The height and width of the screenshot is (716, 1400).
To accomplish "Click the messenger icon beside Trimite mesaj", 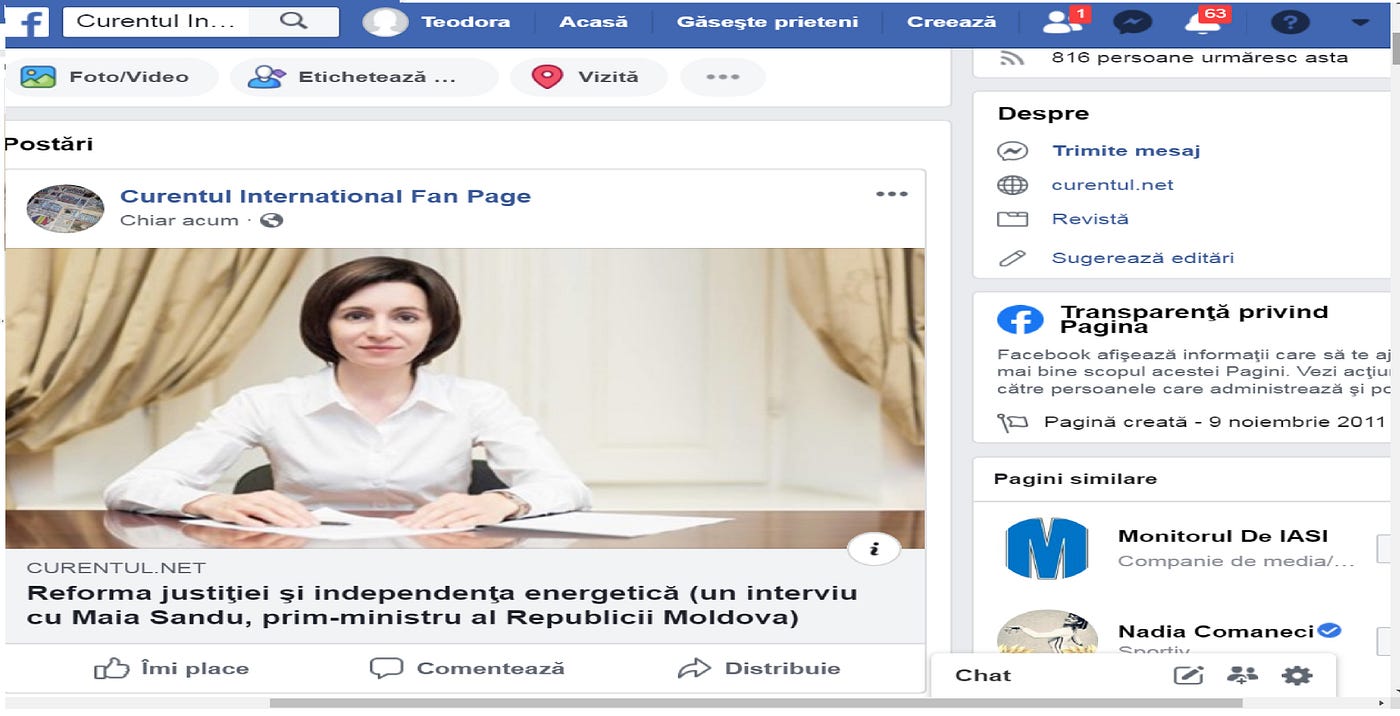I will tap(1013, 151).
